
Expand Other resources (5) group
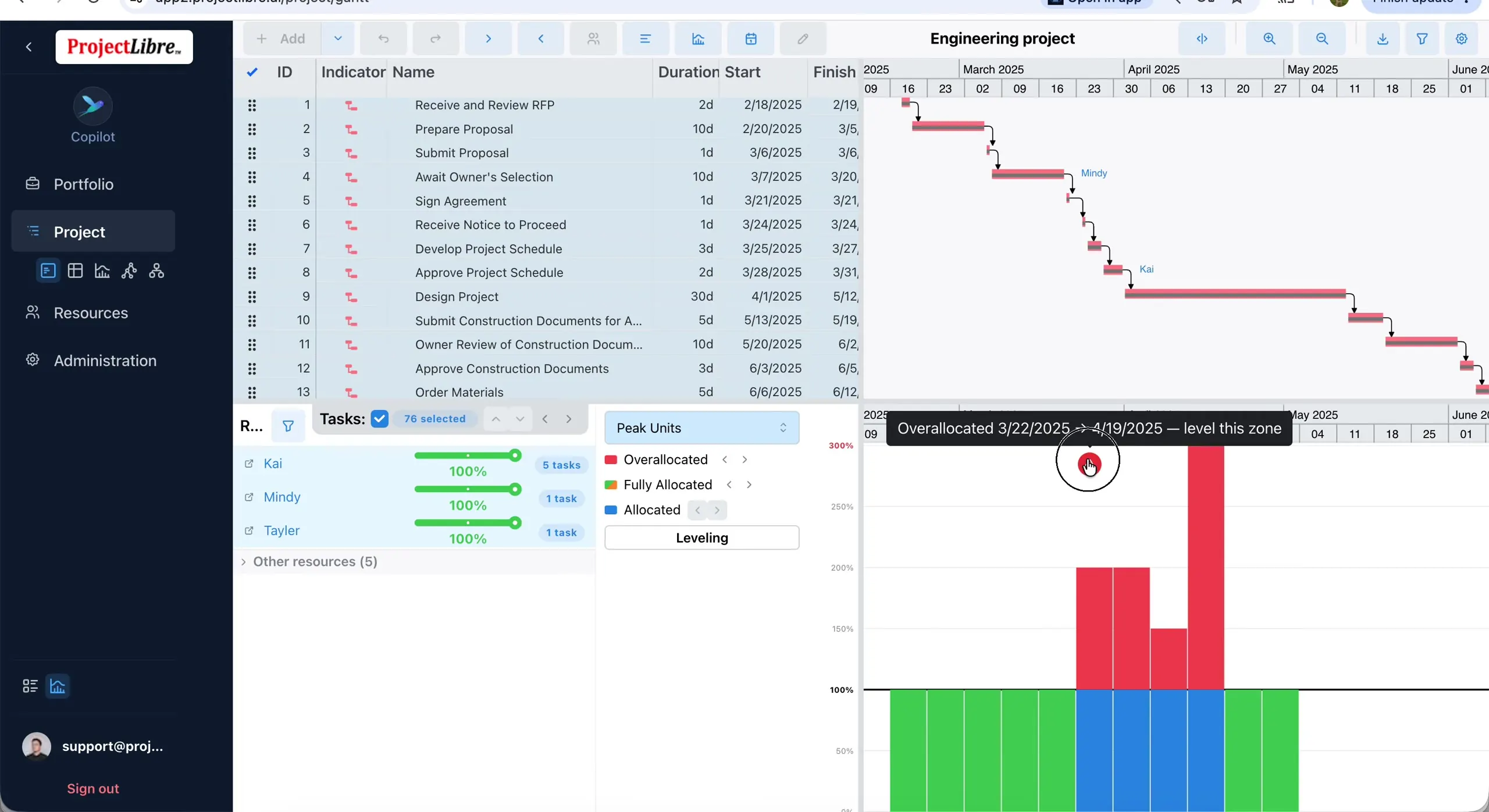[243, 561]
